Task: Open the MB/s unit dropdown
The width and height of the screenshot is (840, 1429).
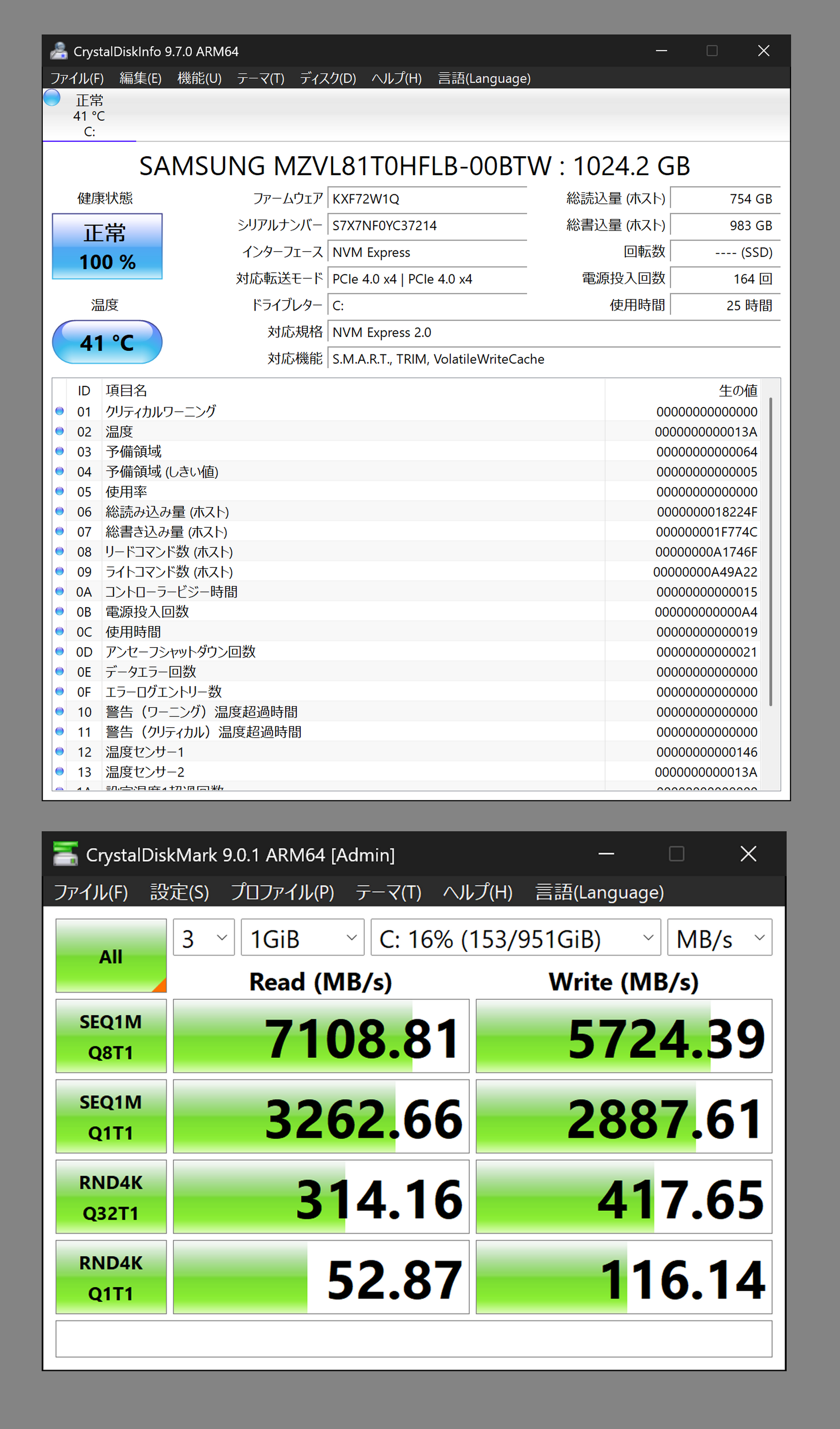Action: coord(719,939)
